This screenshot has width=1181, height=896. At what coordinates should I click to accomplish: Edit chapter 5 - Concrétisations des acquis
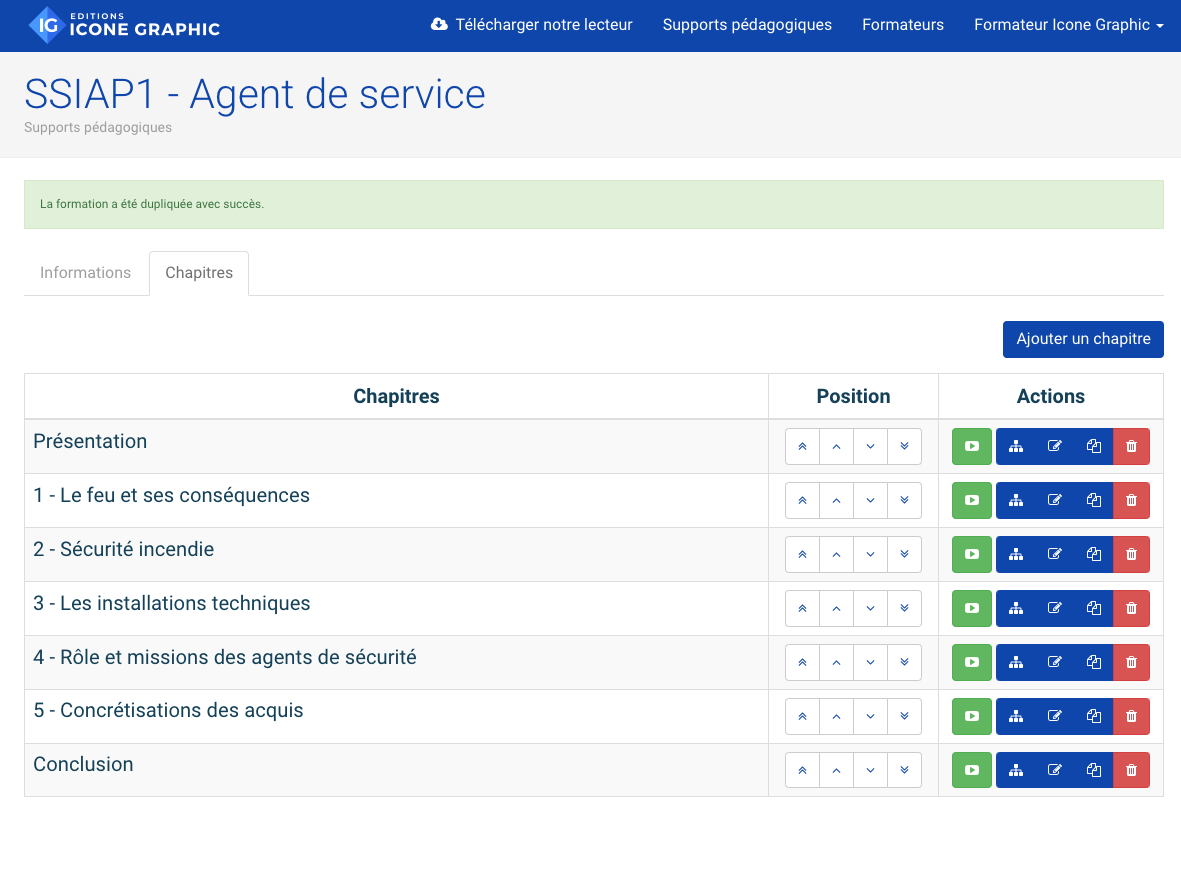point(1054,716)
